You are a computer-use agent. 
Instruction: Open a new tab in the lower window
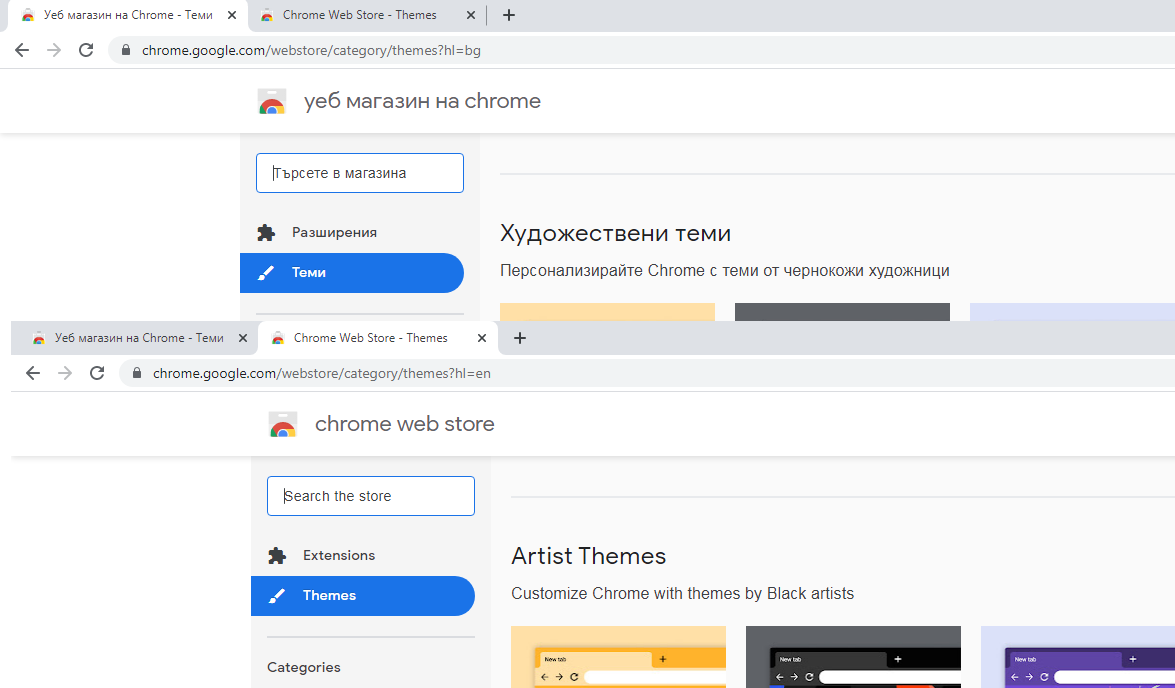tap(520, 338)
